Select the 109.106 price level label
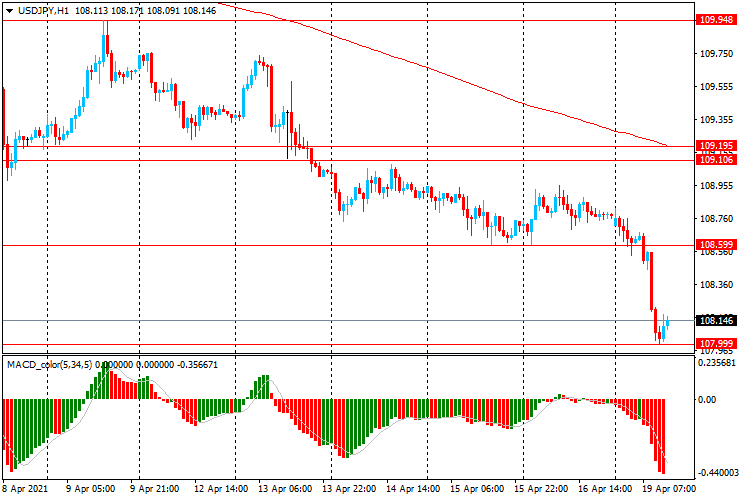 coord(716,160)
